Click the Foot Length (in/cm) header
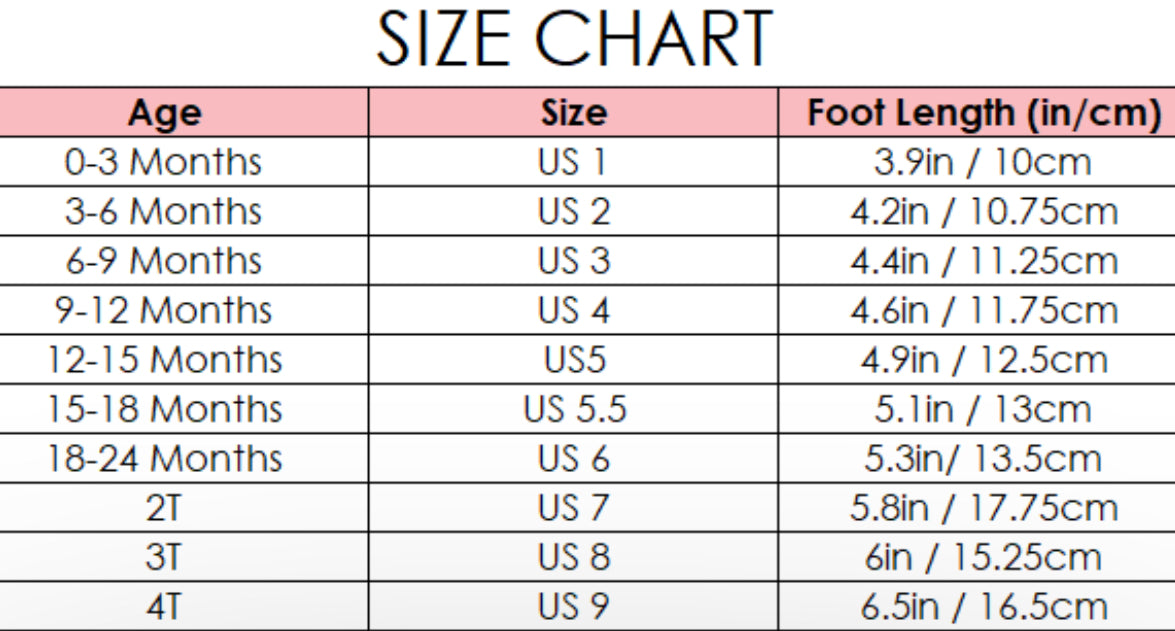1175x631 pixels. [984, 113]
